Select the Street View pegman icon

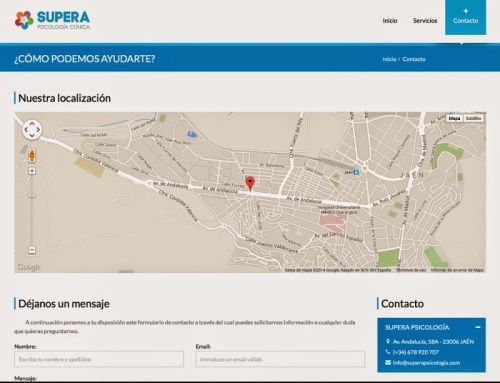click(x=32, y=156)
